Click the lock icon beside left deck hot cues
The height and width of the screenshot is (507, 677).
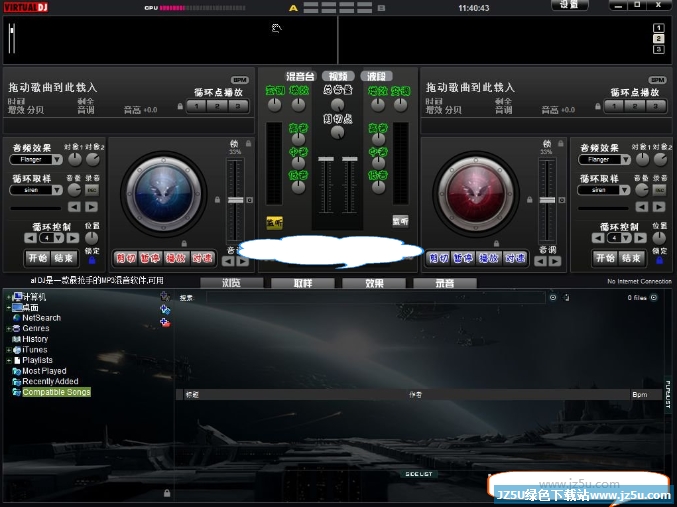(x=180, y=106)
